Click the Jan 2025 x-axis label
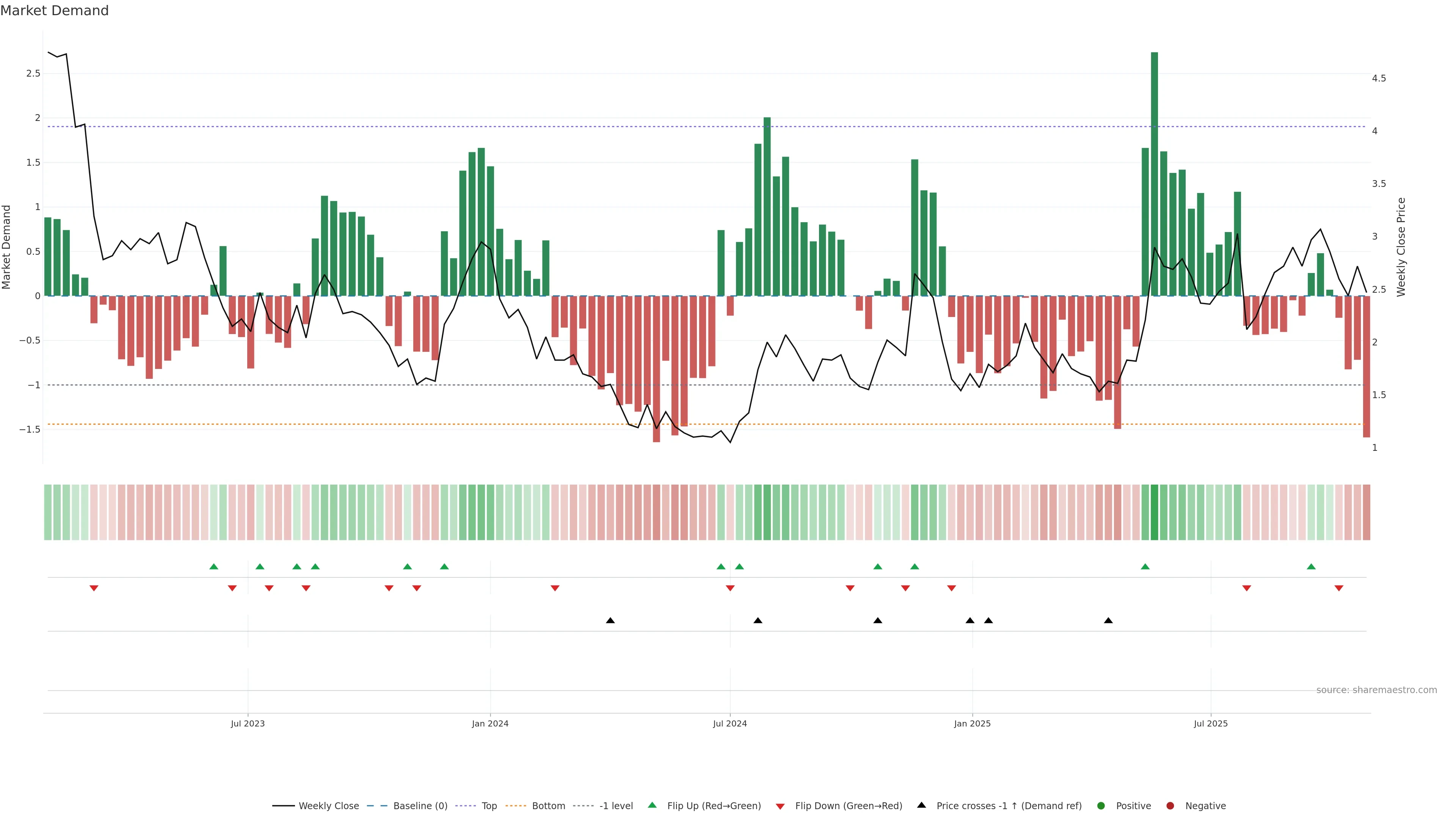Viewport: 1456px width, 819px height. tap(972, 723)
